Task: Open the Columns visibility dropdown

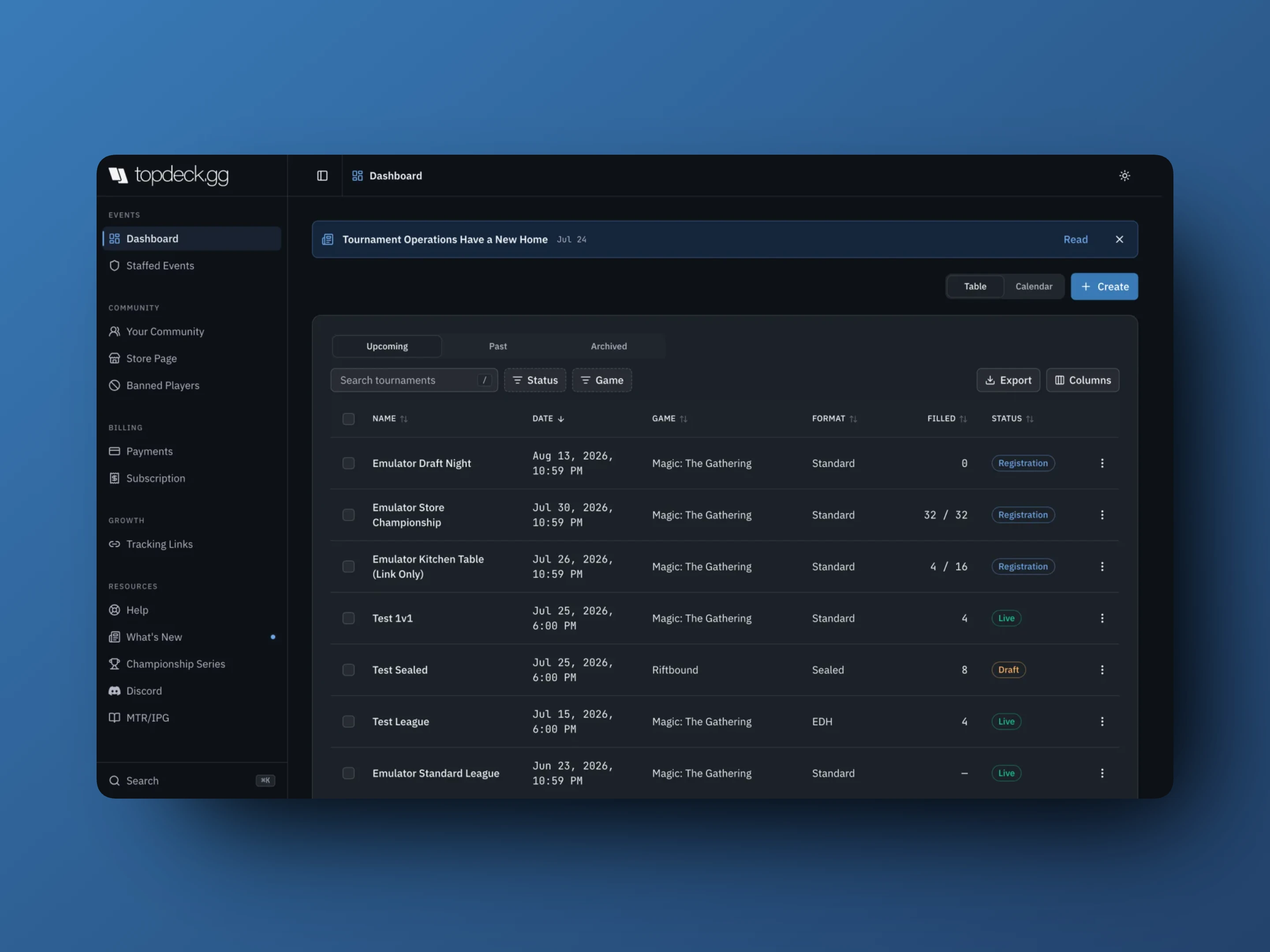Action: [1082, 380]
